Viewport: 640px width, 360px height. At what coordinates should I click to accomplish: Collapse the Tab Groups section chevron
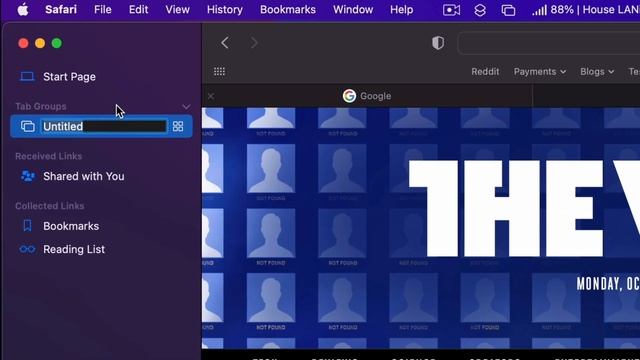click(186, 107)
